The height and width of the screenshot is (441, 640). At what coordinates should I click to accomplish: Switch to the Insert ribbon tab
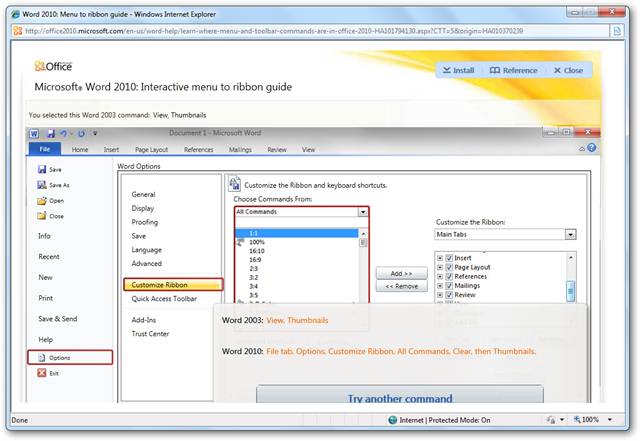111,150
